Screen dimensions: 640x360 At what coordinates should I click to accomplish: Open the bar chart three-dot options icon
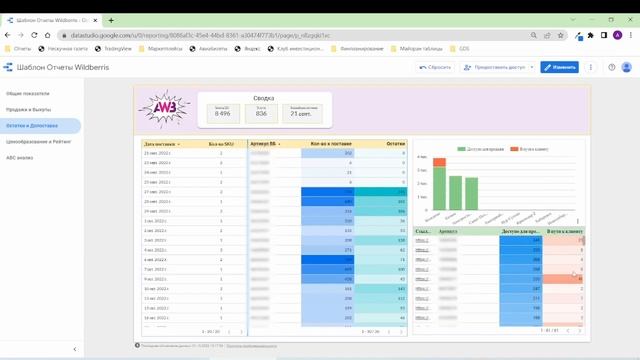(x=578, y=221)
